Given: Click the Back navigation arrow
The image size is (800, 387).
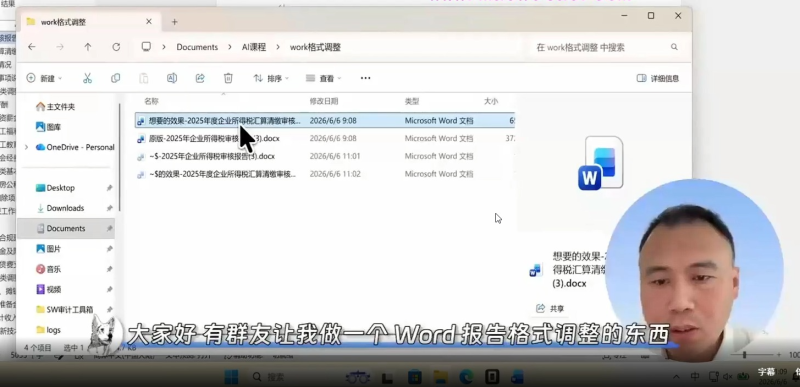Looking at the screenshot, I should (32, 47).
